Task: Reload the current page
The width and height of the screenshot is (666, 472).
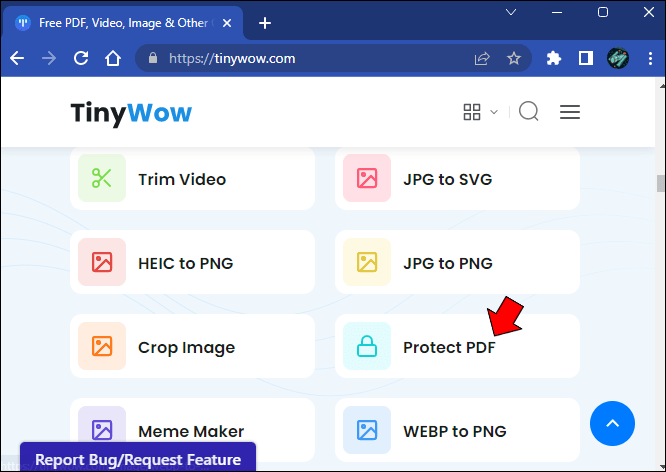Action: pyautogui.click(x=81, y=58)
